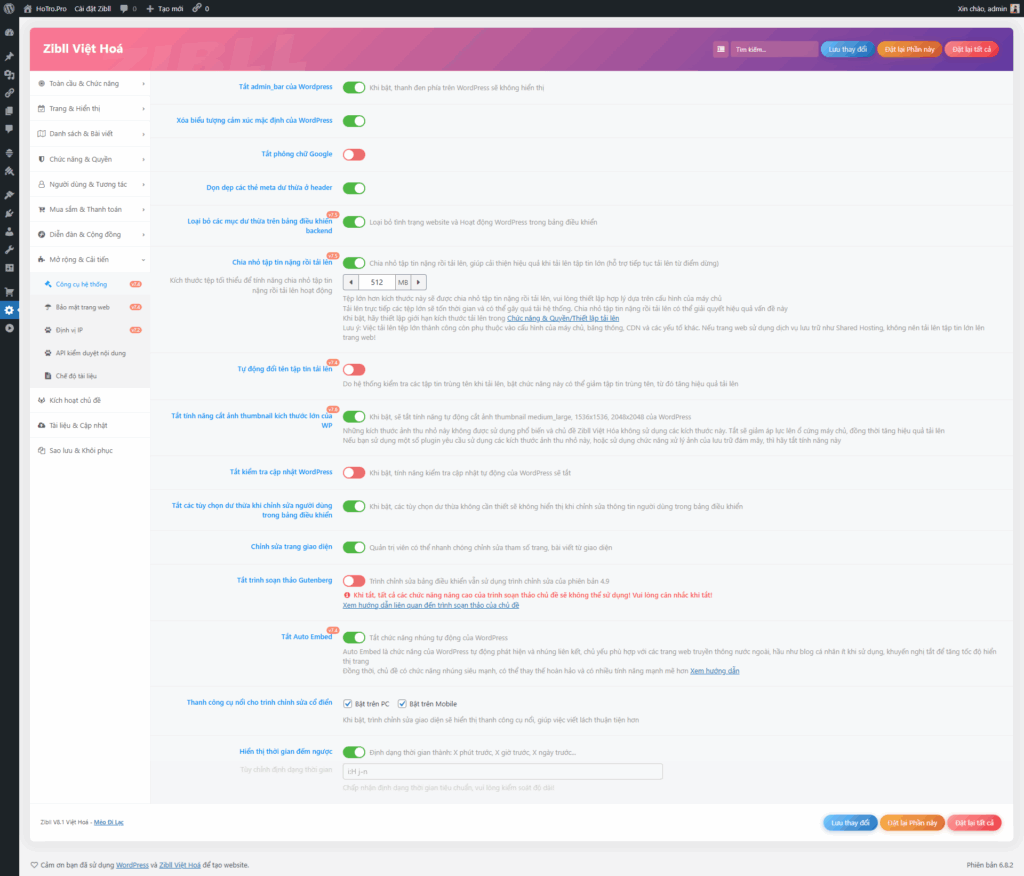Select Bảo mật trang web submenu

90,307
